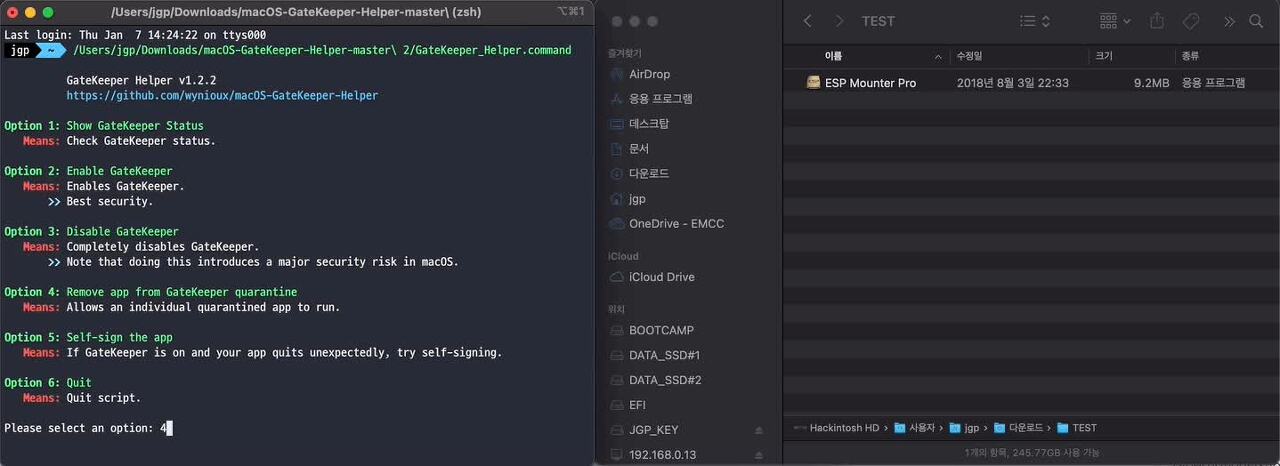The image size is (1280, 466).
Task: Go back in Finder history
Action: (x=808, y=21)
